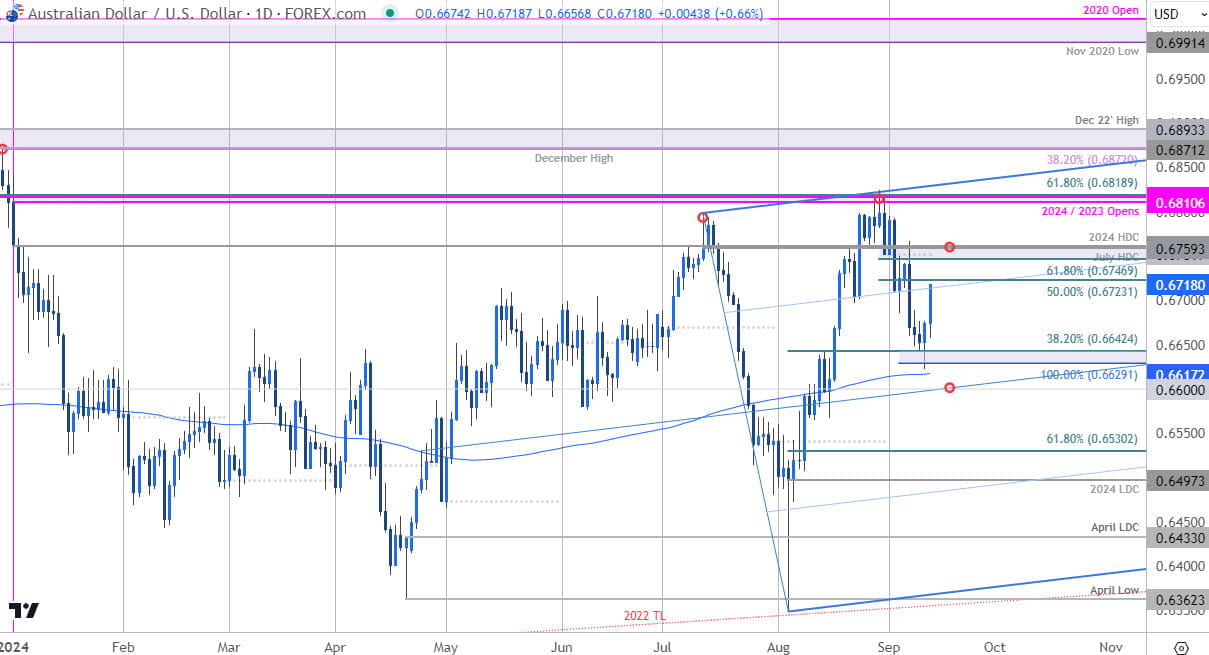Click the green market status dot
1209x655 pixels.
[x=389, y=14]
